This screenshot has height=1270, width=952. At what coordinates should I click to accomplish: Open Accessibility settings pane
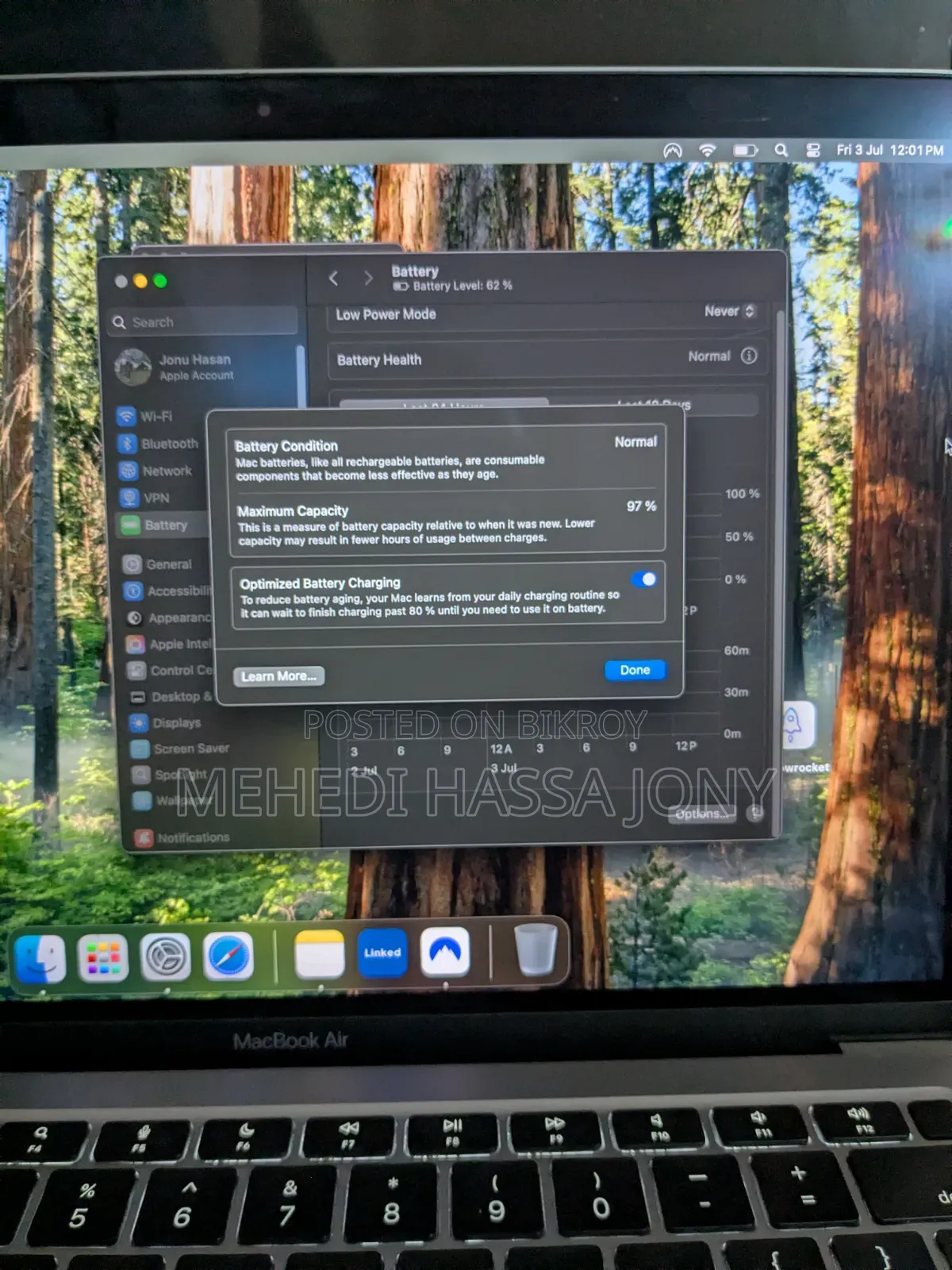point(168,591)
